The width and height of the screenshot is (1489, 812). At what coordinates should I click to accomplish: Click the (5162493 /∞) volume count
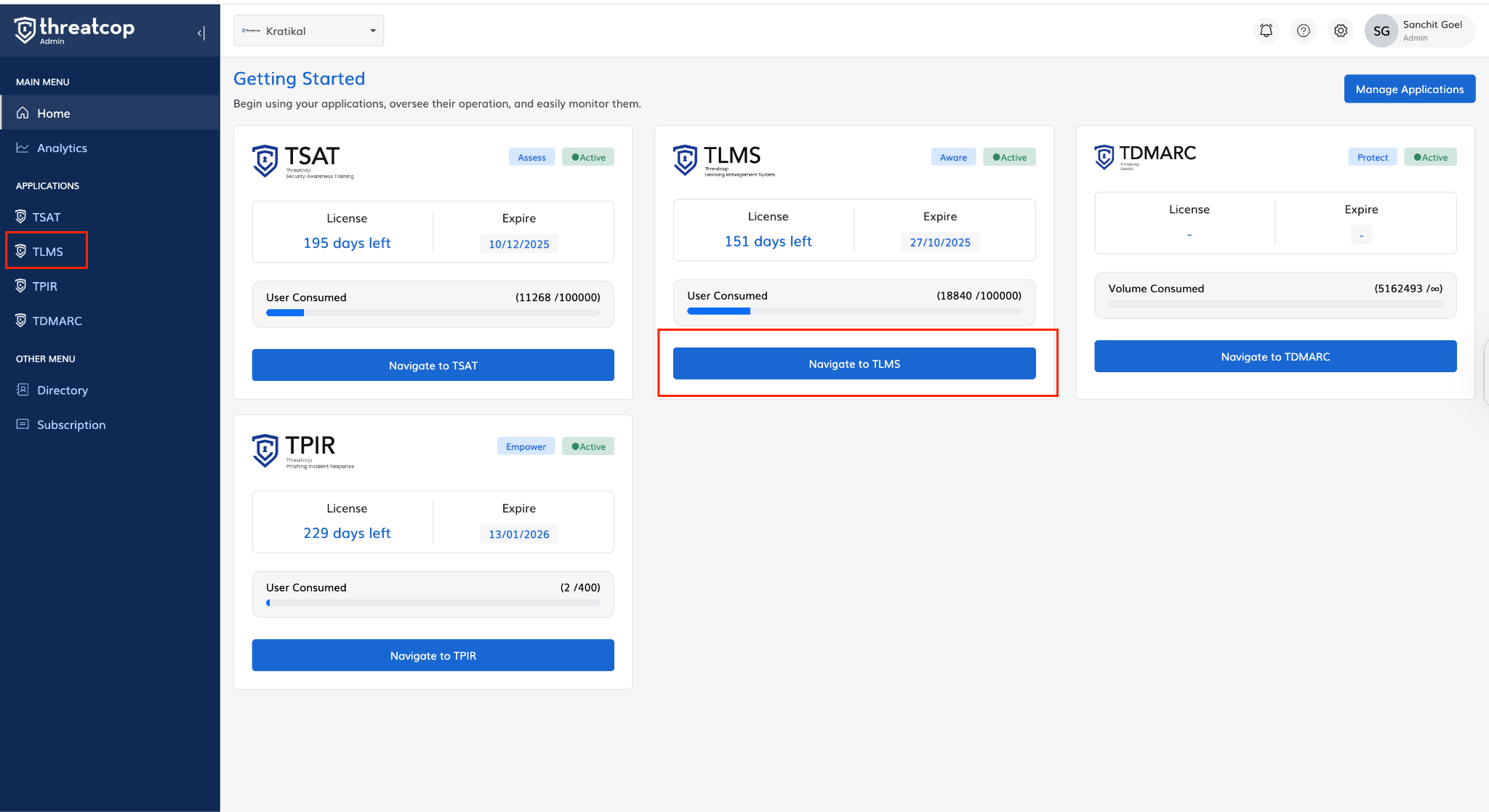[x=1408, y=289]
